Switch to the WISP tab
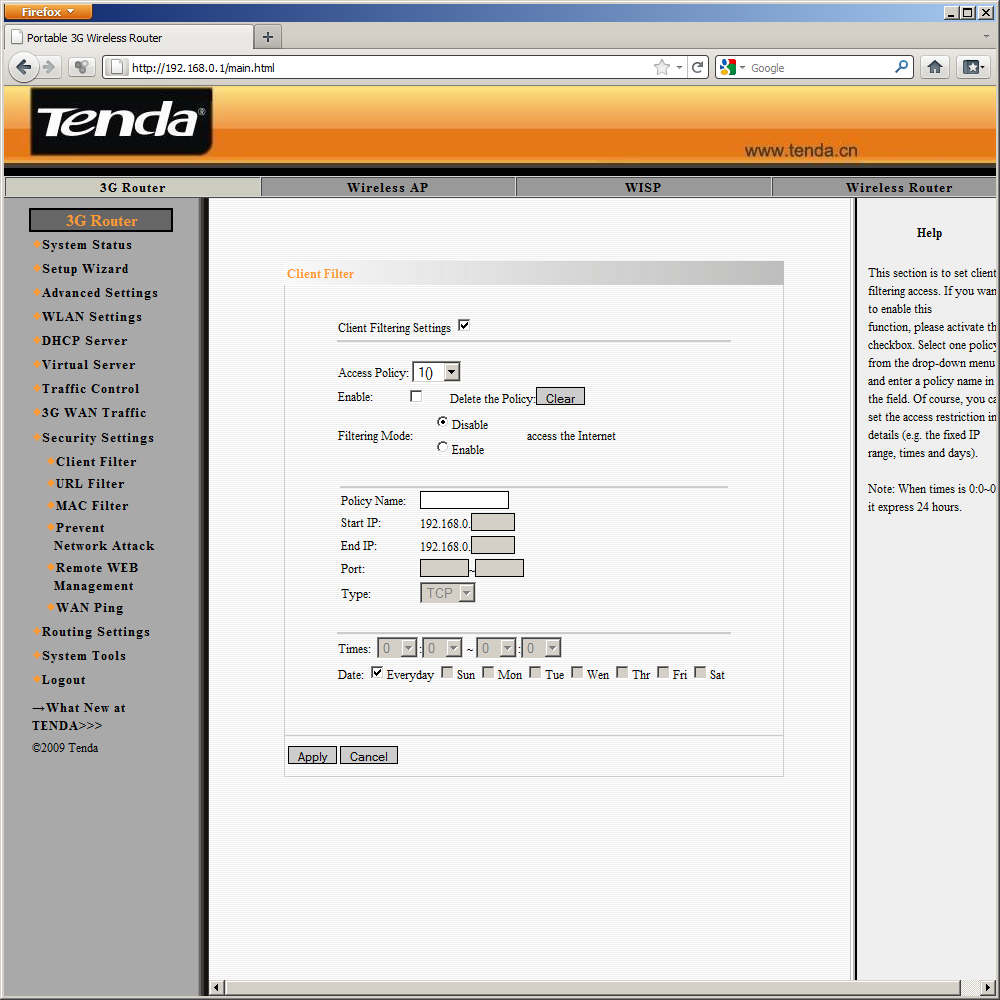Screen dimensions: 1000x1000 point(643,187)
